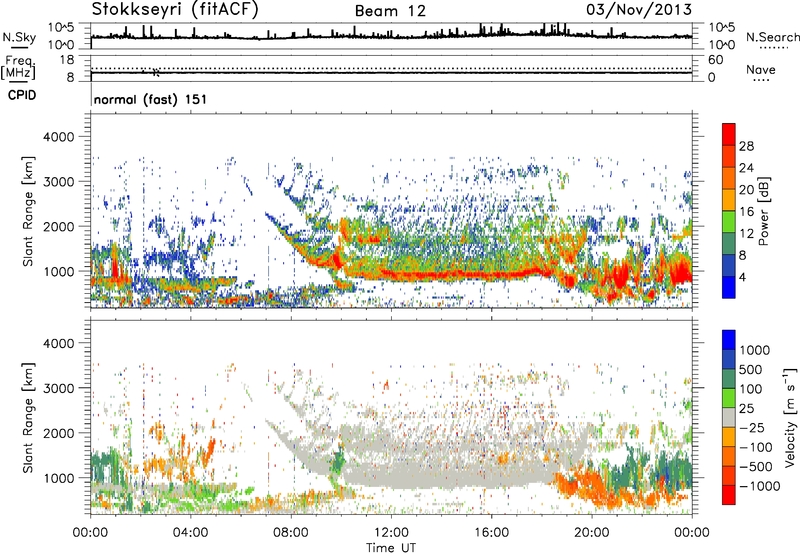Click the red bottom of the velocity color bar
This screenshot has height=554, width=800.
click(729, 495)
